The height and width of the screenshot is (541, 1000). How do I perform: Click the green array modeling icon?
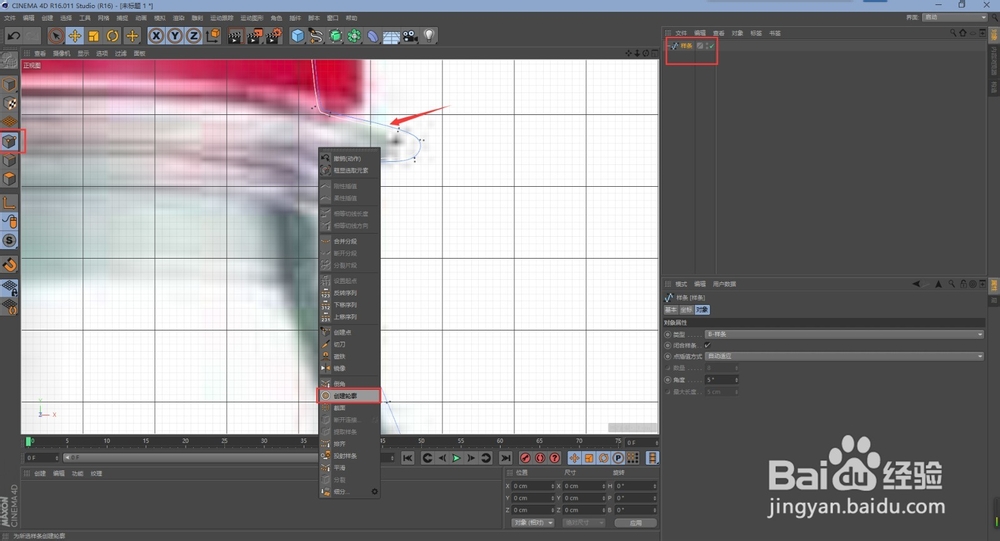pyautogui.click(x=354, y=36)
